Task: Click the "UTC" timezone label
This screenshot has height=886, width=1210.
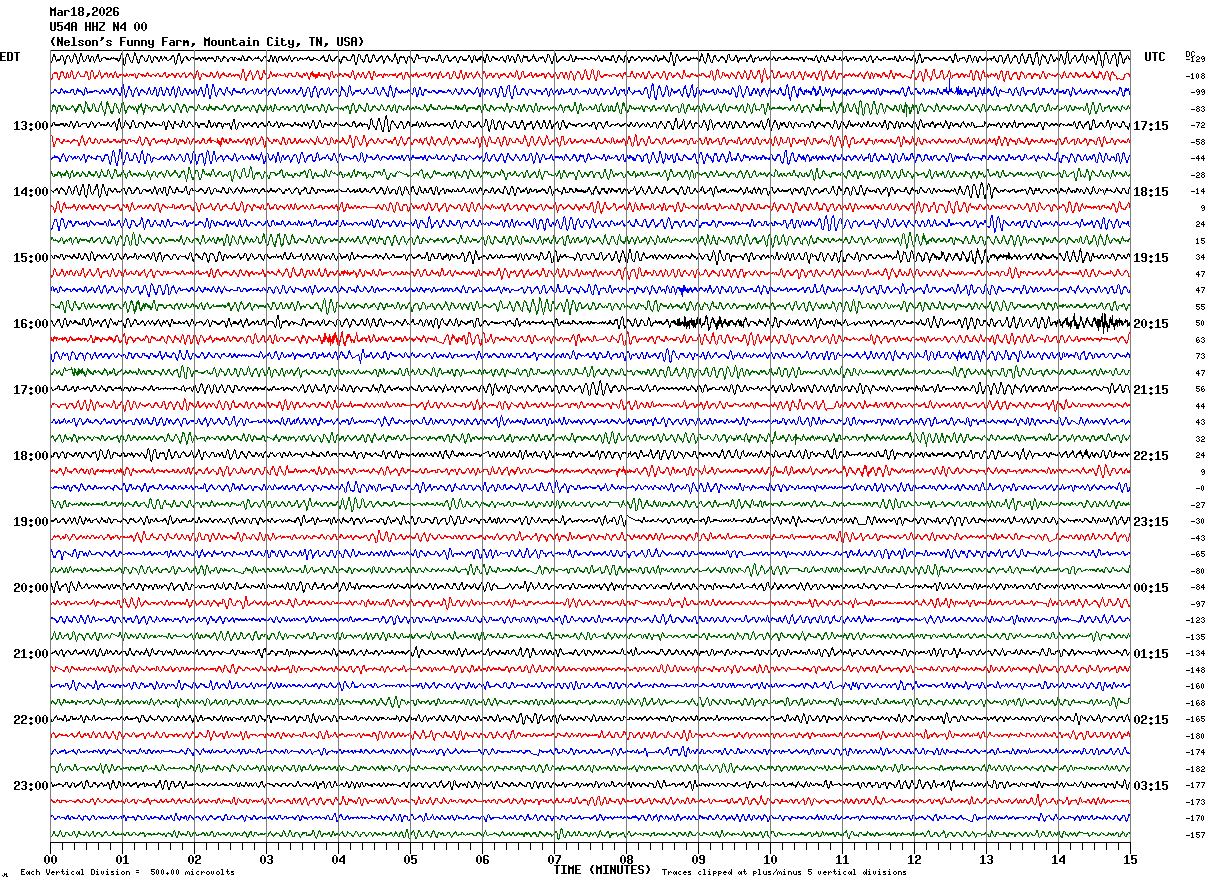Action: pos(1155,57)
